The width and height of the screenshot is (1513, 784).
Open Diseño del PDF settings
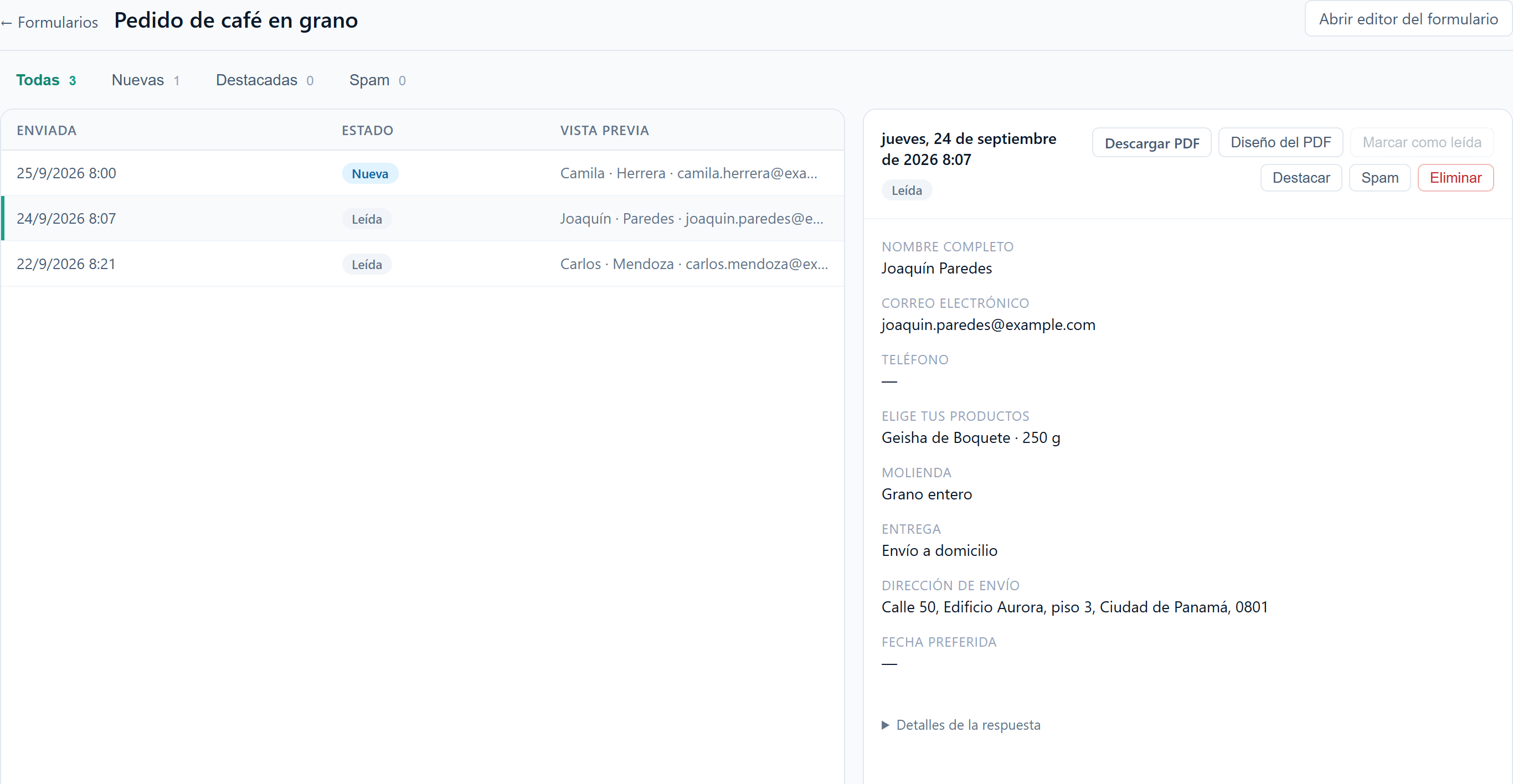point(1280,143)
